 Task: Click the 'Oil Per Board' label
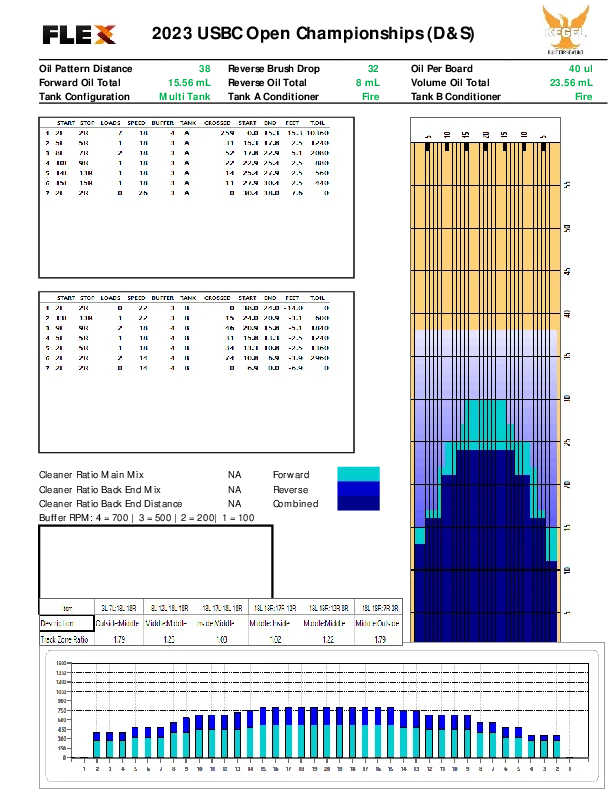click(x=442, y=69)
